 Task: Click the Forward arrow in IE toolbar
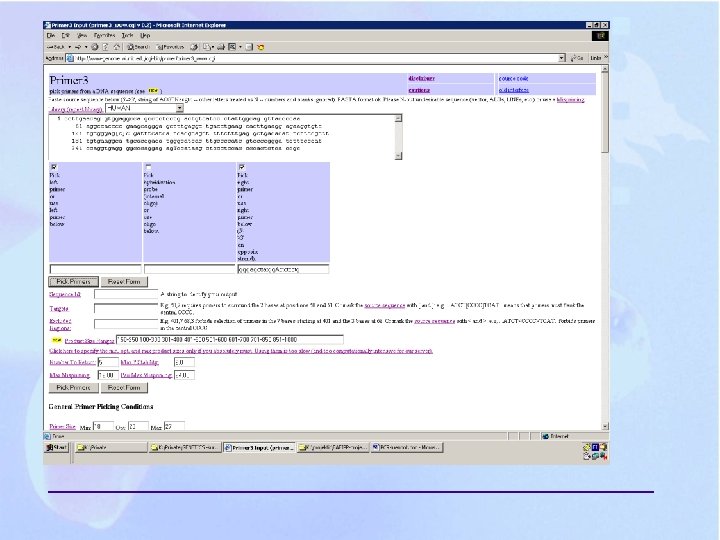[x=79, y=47]
